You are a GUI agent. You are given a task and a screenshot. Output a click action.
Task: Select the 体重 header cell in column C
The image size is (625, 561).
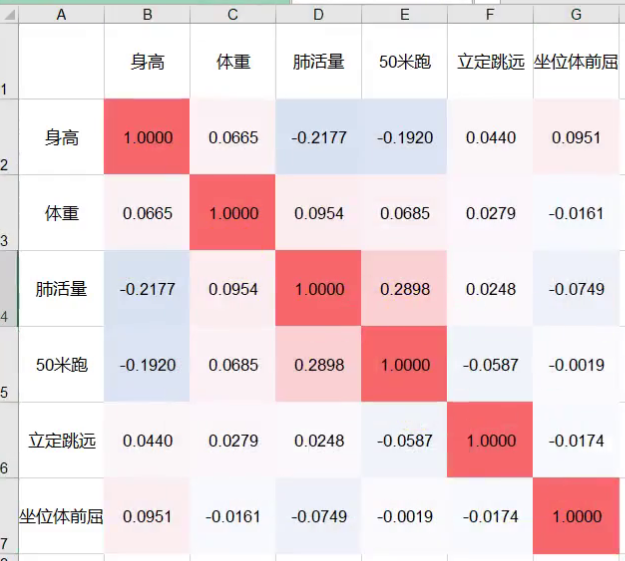tap(233, 61)
